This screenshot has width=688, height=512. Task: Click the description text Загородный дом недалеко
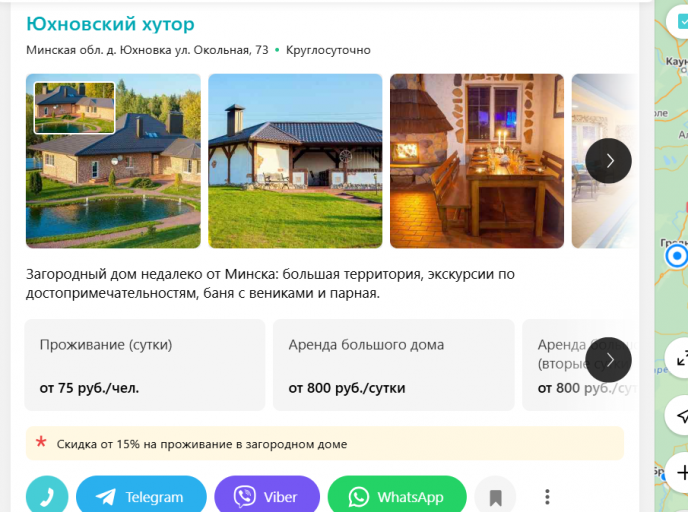click(x=270, y=283)
